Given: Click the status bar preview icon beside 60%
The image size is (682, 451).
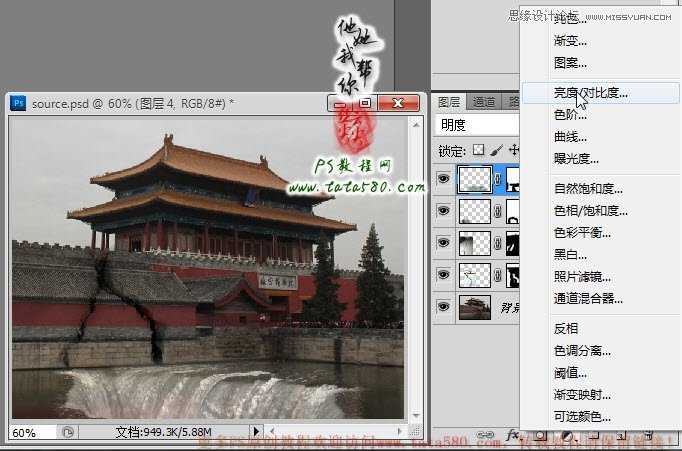Looking at the screenshot, I should pyautogui.click(x=68, y=432).
